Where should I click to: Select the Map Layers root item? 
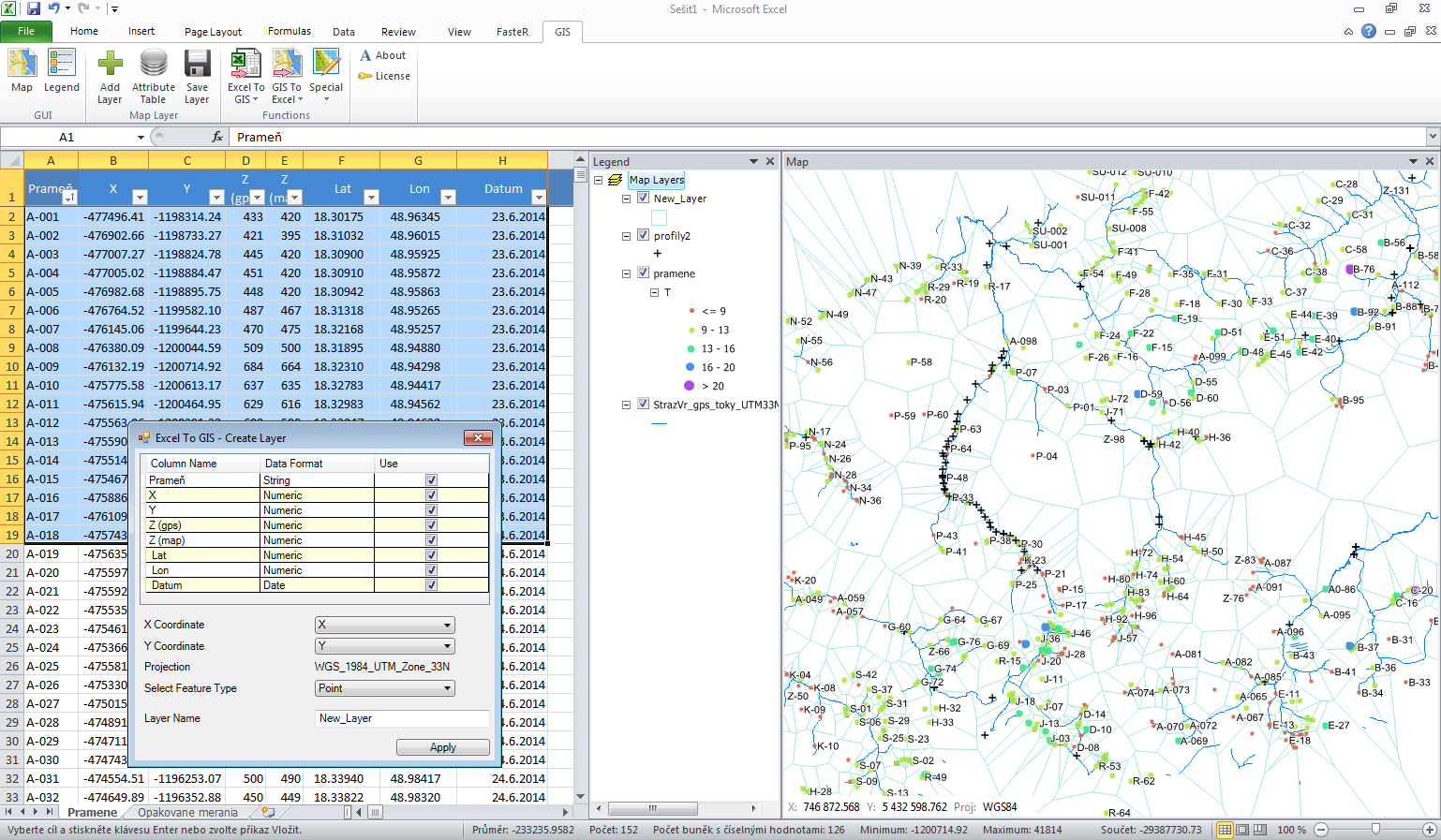pyautogui.click(x=656, y=180)
